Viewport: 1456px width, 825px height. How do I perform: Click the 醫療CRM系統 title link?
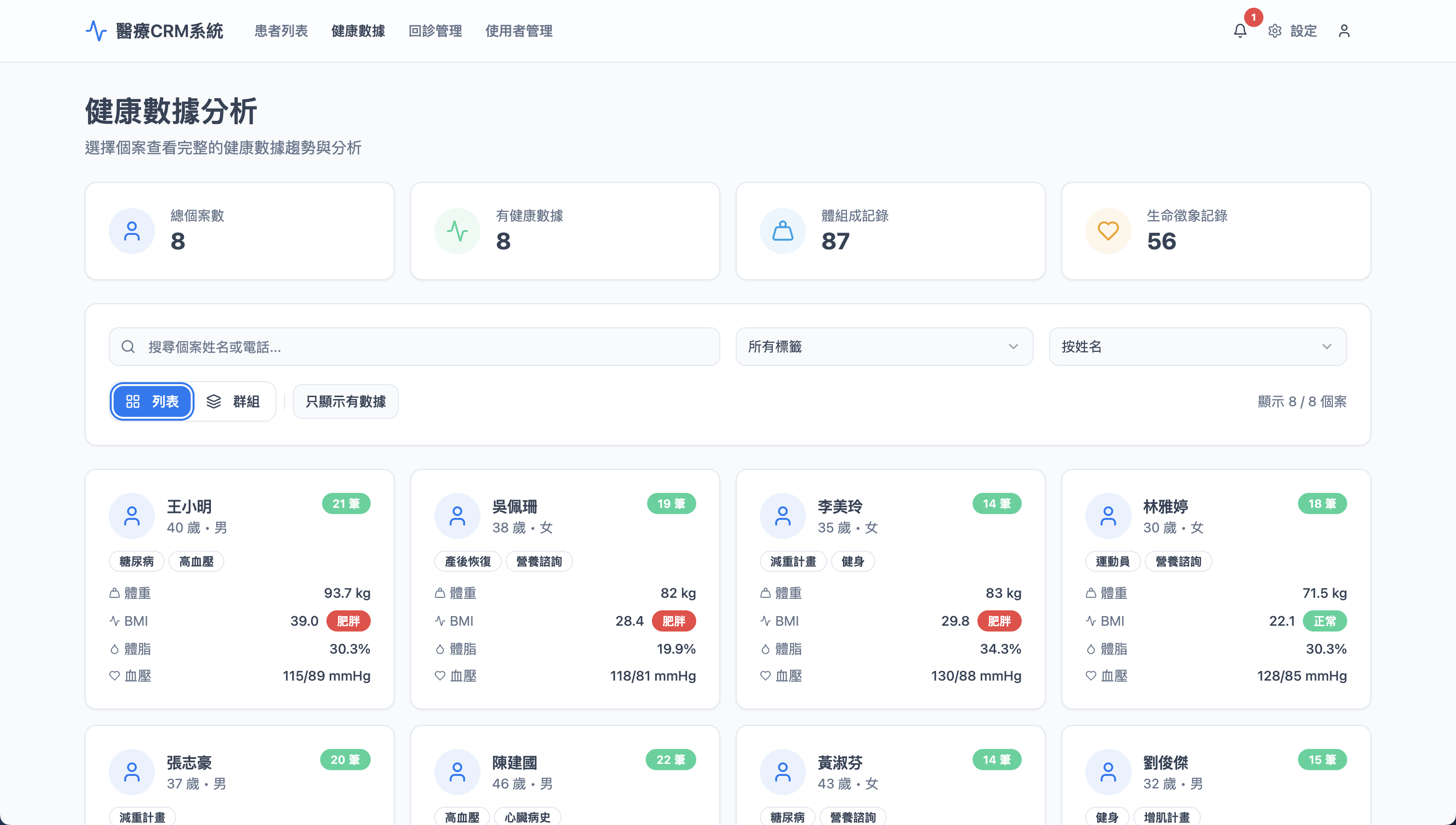pos(169,31)
